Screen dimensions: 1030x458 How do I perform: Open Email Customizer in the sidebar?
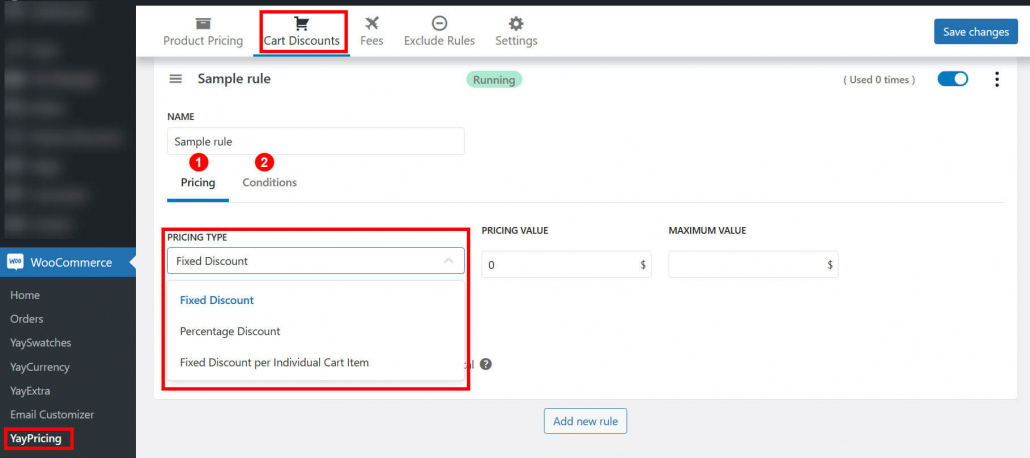[52, 415]
